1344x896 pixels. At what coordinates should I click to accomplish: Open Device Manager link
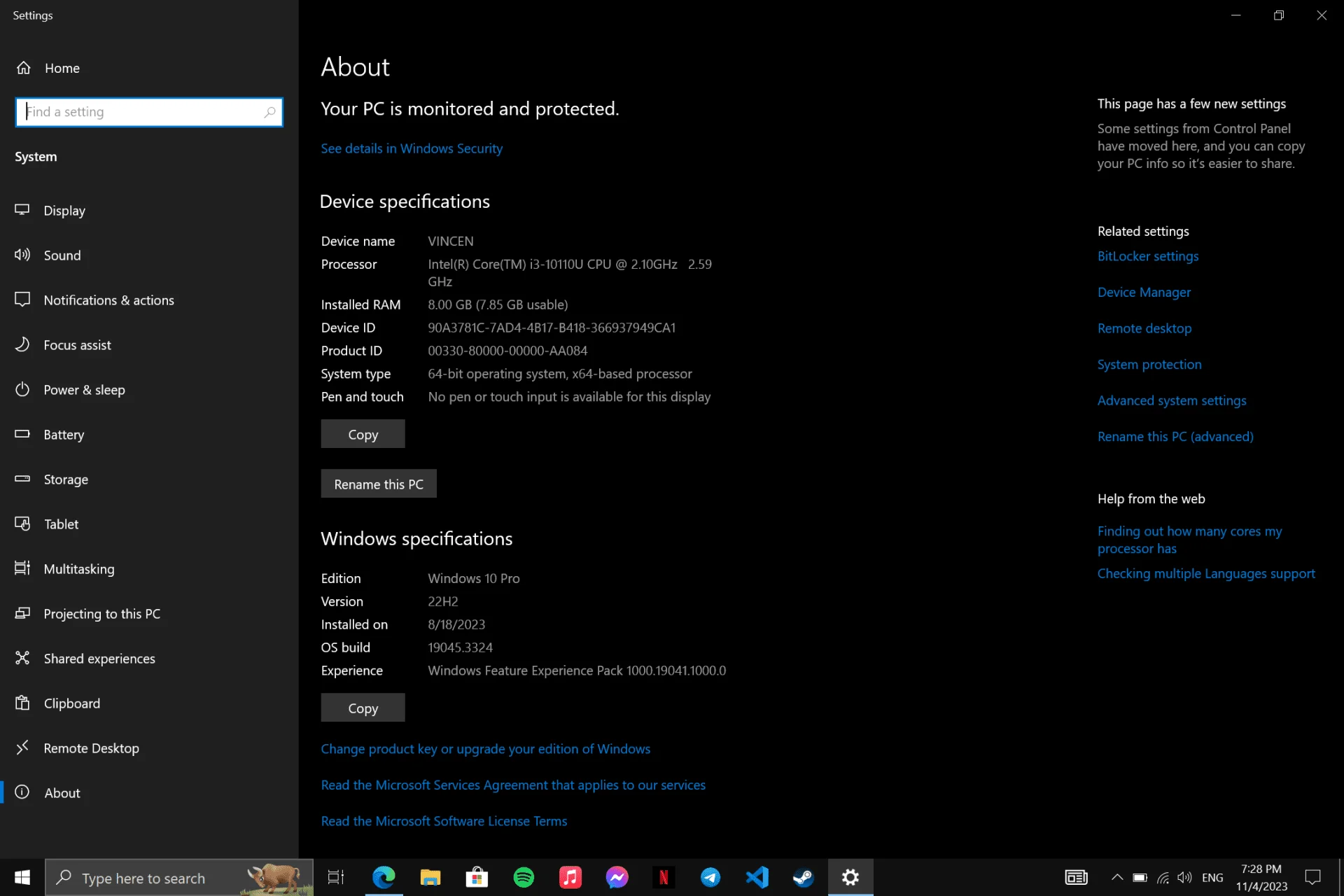[1144, 292]
